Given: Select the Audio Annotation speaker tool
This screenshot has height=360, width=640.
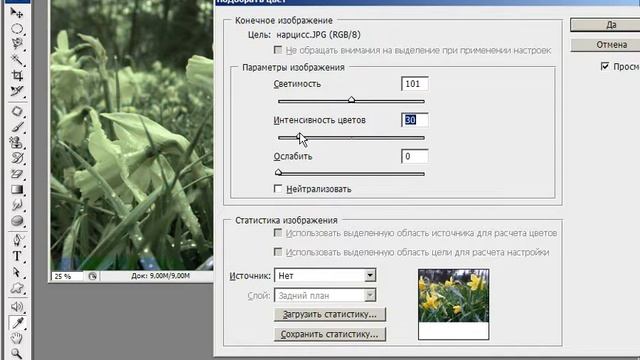Looking at the screenshot, I should click(17, 307).
